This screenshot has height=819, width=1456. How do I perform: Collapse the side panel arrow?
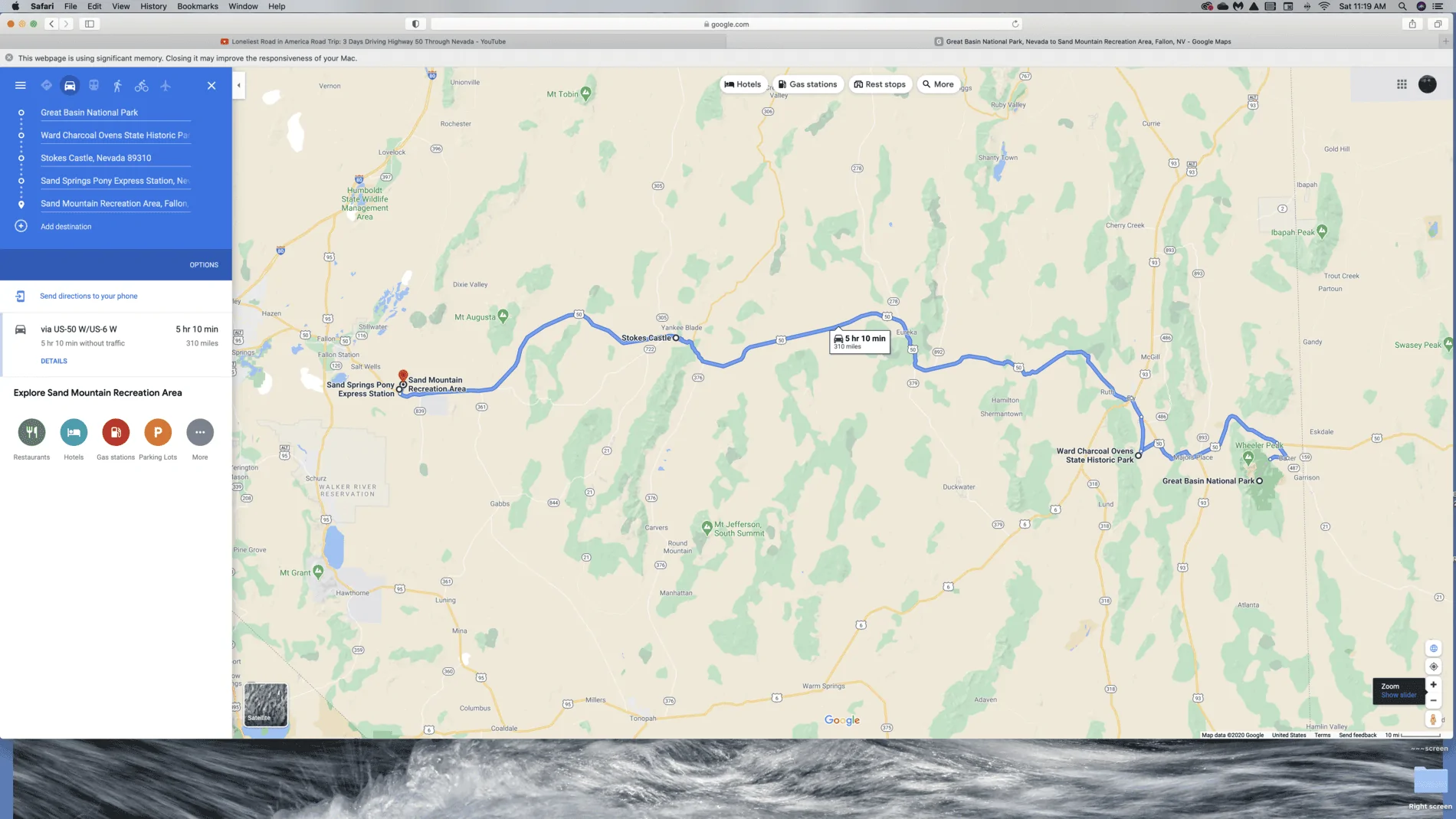(x=239, y=85)
